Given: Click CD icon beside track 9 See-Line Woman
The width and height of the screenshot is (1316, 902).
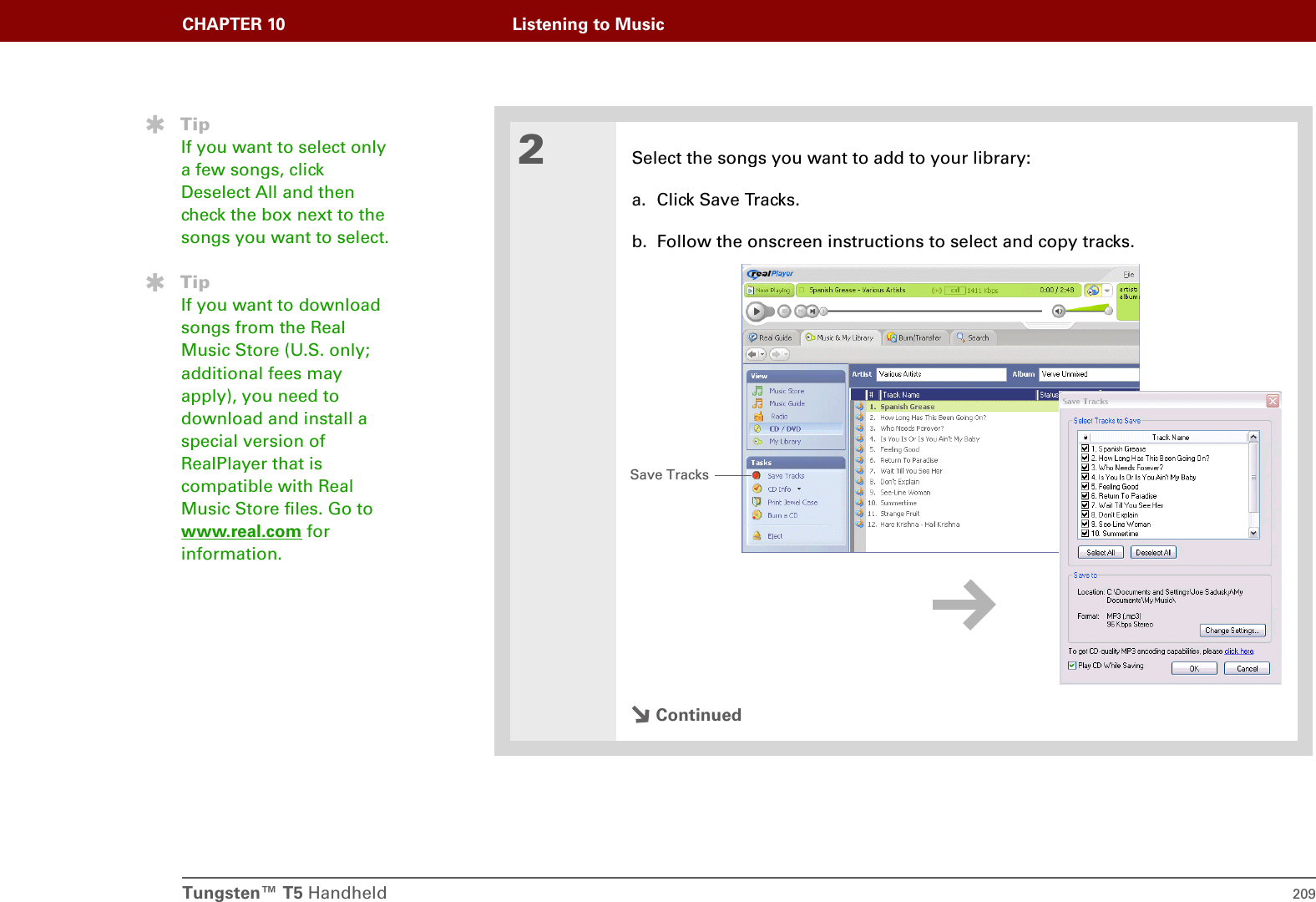Looking at the screenshot, I should coord(859,492).
